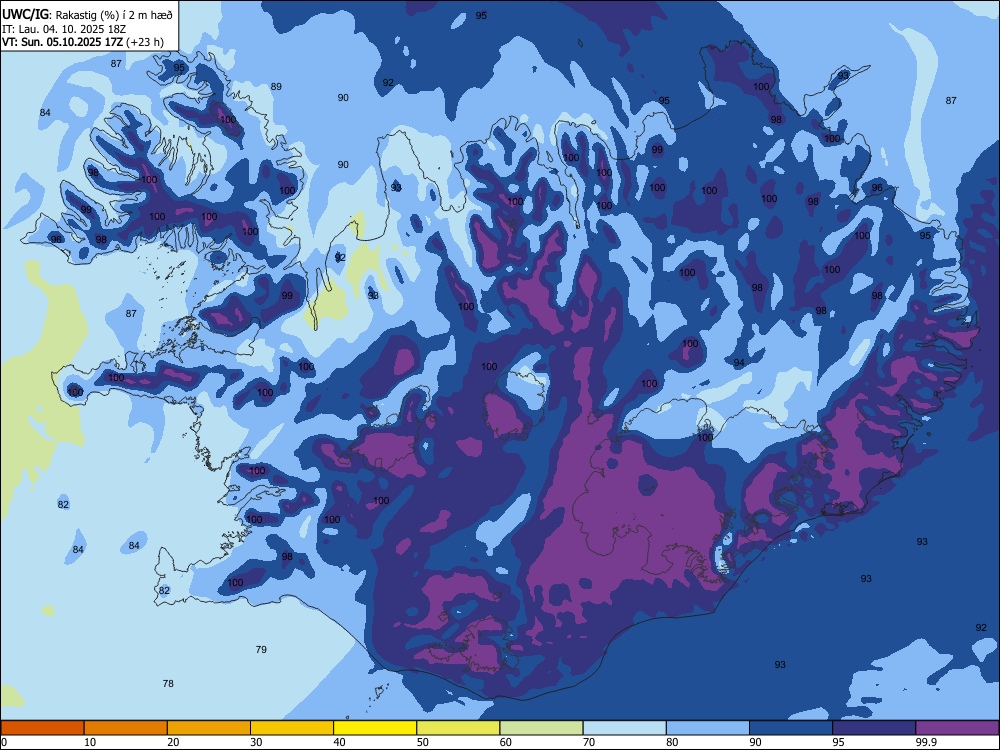
Task: Click the pale blue 70–80 legend swatch
Action: tap(625, 728)
